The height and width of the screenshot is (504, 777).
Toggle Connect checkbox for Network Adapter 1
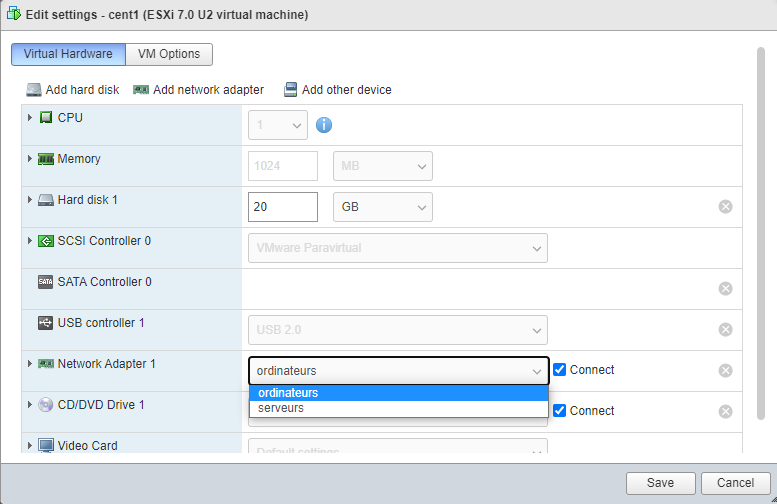[559, 370]
